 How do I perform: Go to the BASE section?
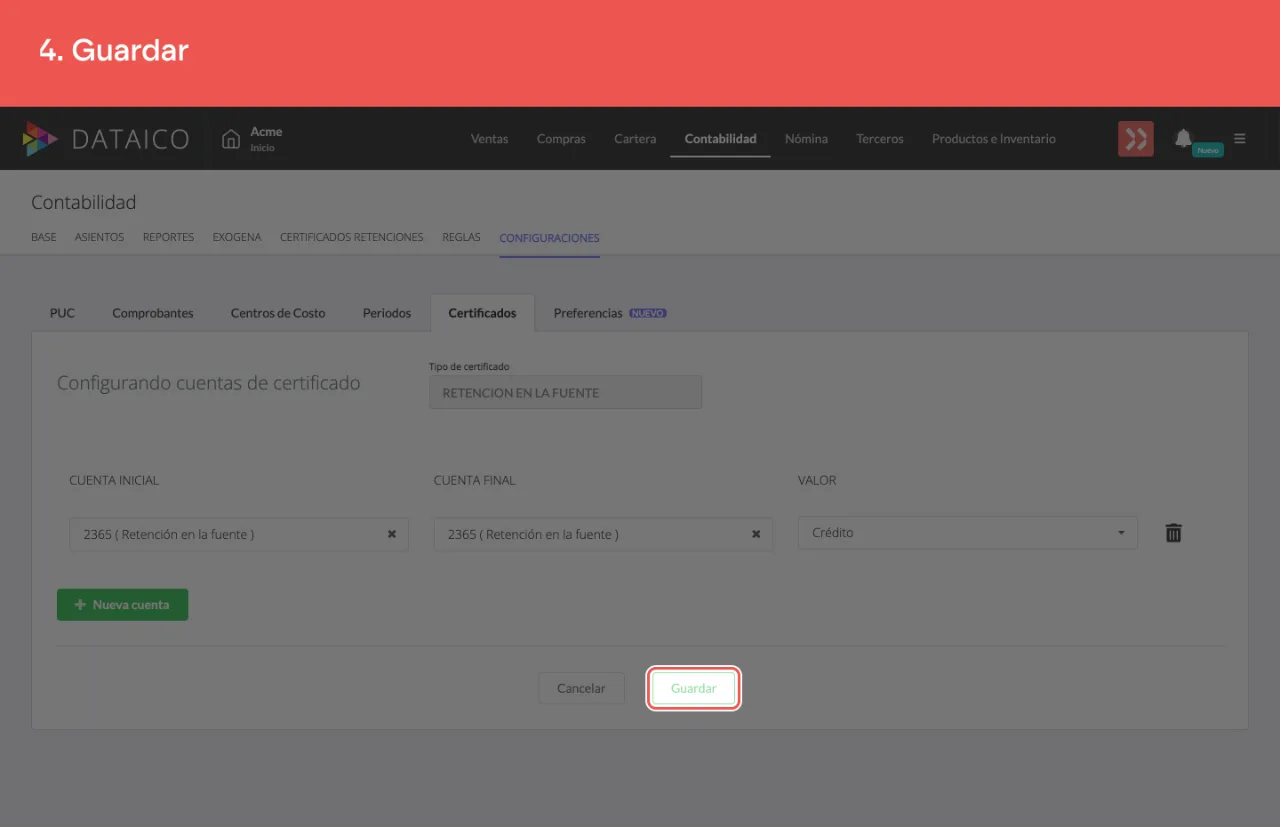coord(44,238)
